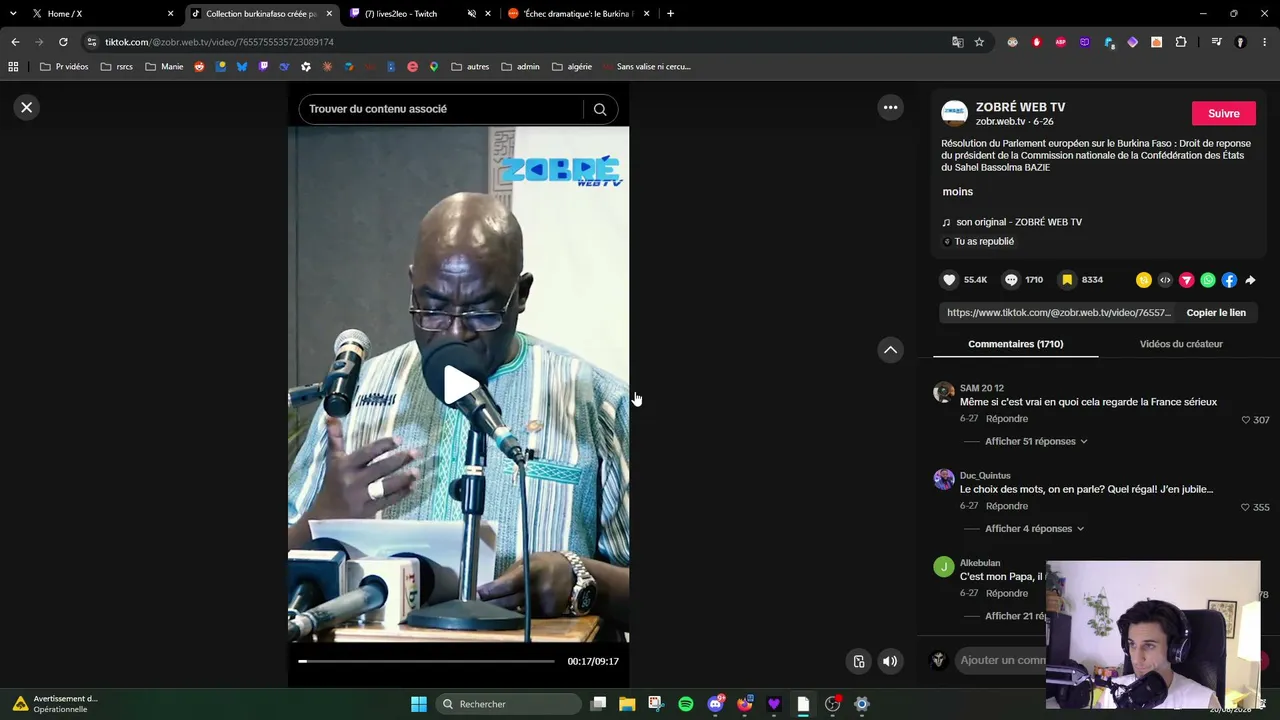Like SAM 20 12's comment heart
The width and height of the screenshot is (1280, 720).
[1246, 420]
